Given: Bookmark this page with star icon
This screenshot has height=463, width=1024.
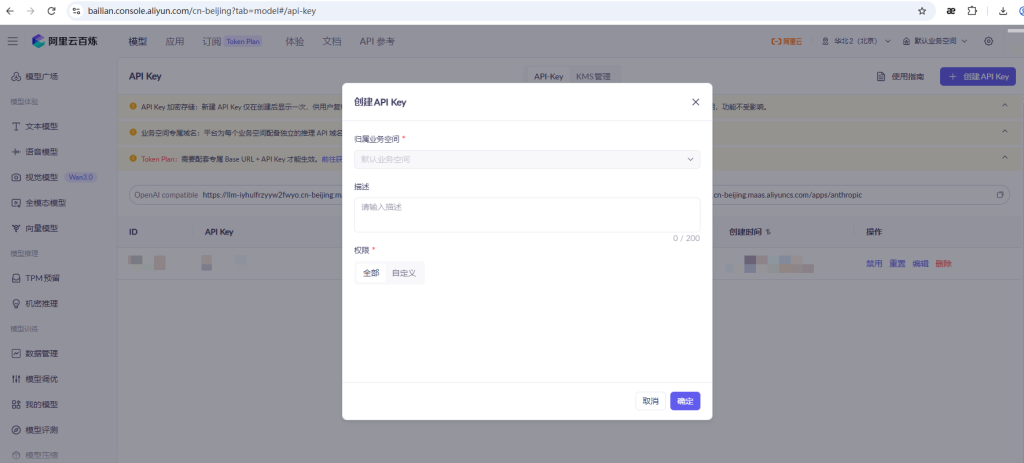Looking at the screenshot, I should click(x=922, y=11).
